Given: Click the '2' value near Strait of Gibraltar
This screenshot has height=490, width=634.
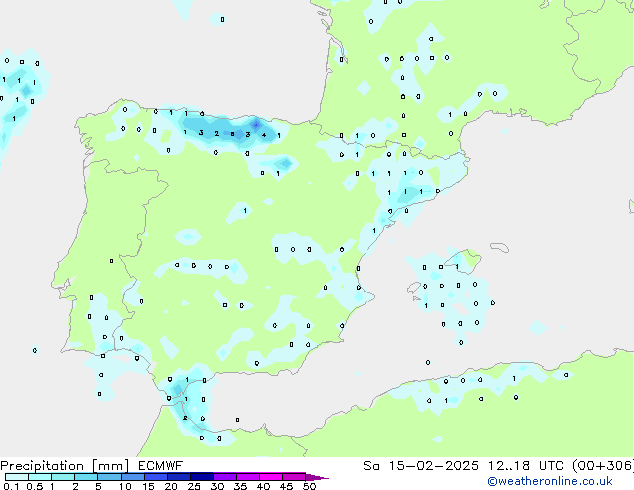Looking at the screenshot, I should [185, 418].
